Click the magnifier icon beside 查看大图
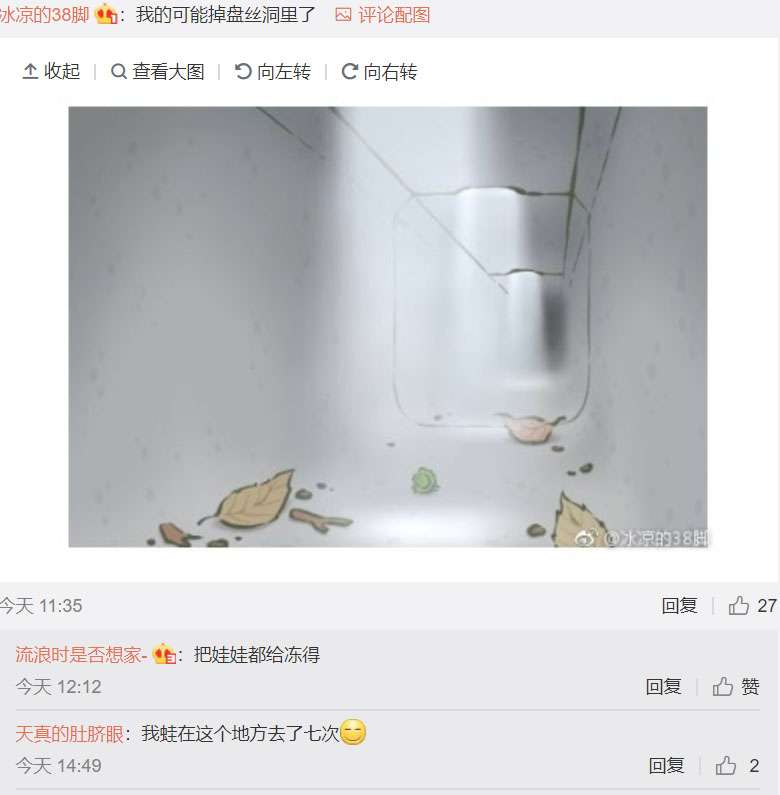Image resolution: width=780 pixels, height=795 pixels. [x=119, y=71]
